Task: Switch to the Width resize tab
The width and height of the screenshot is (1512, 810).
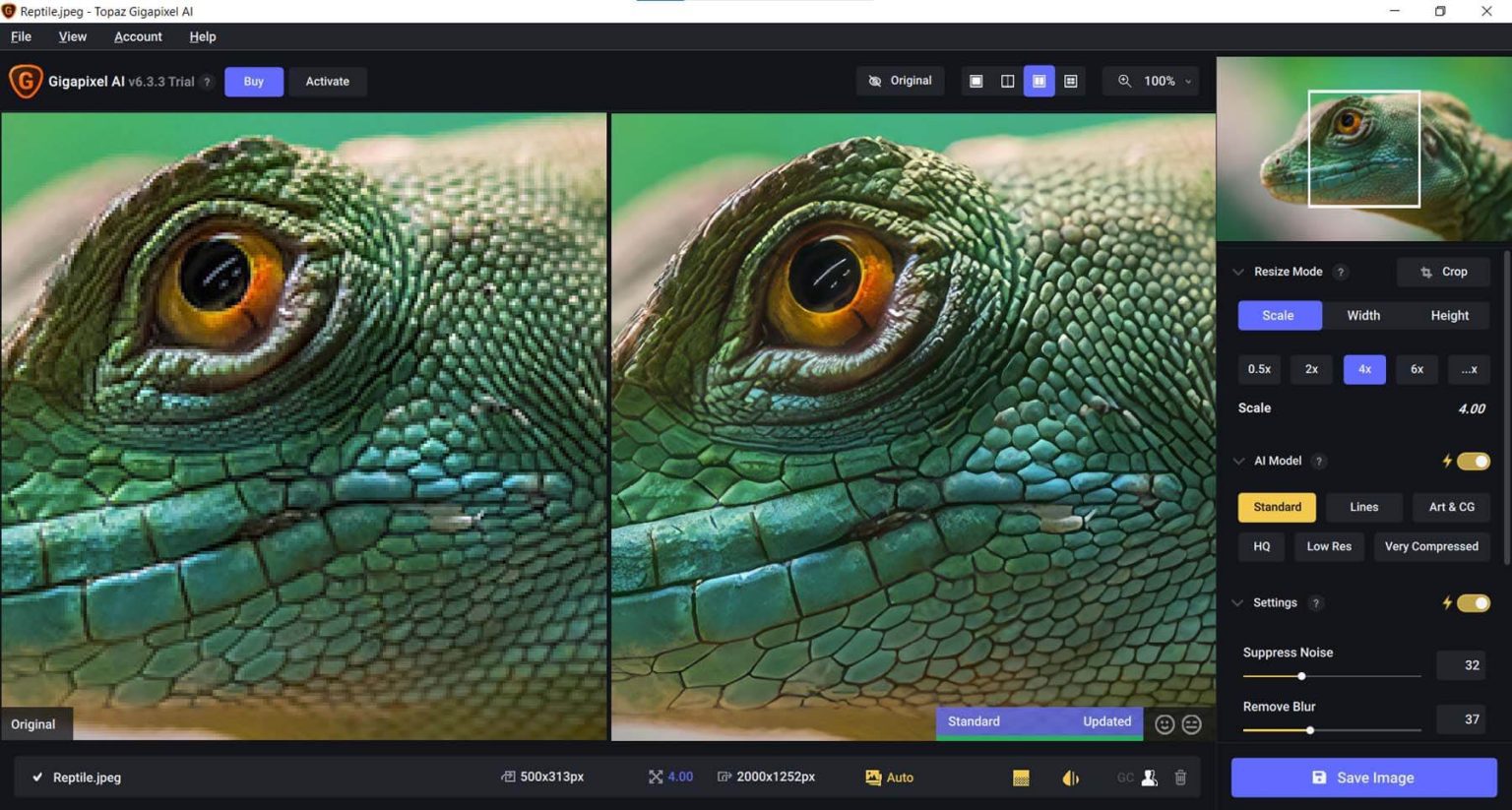Action: [1363, 315]
